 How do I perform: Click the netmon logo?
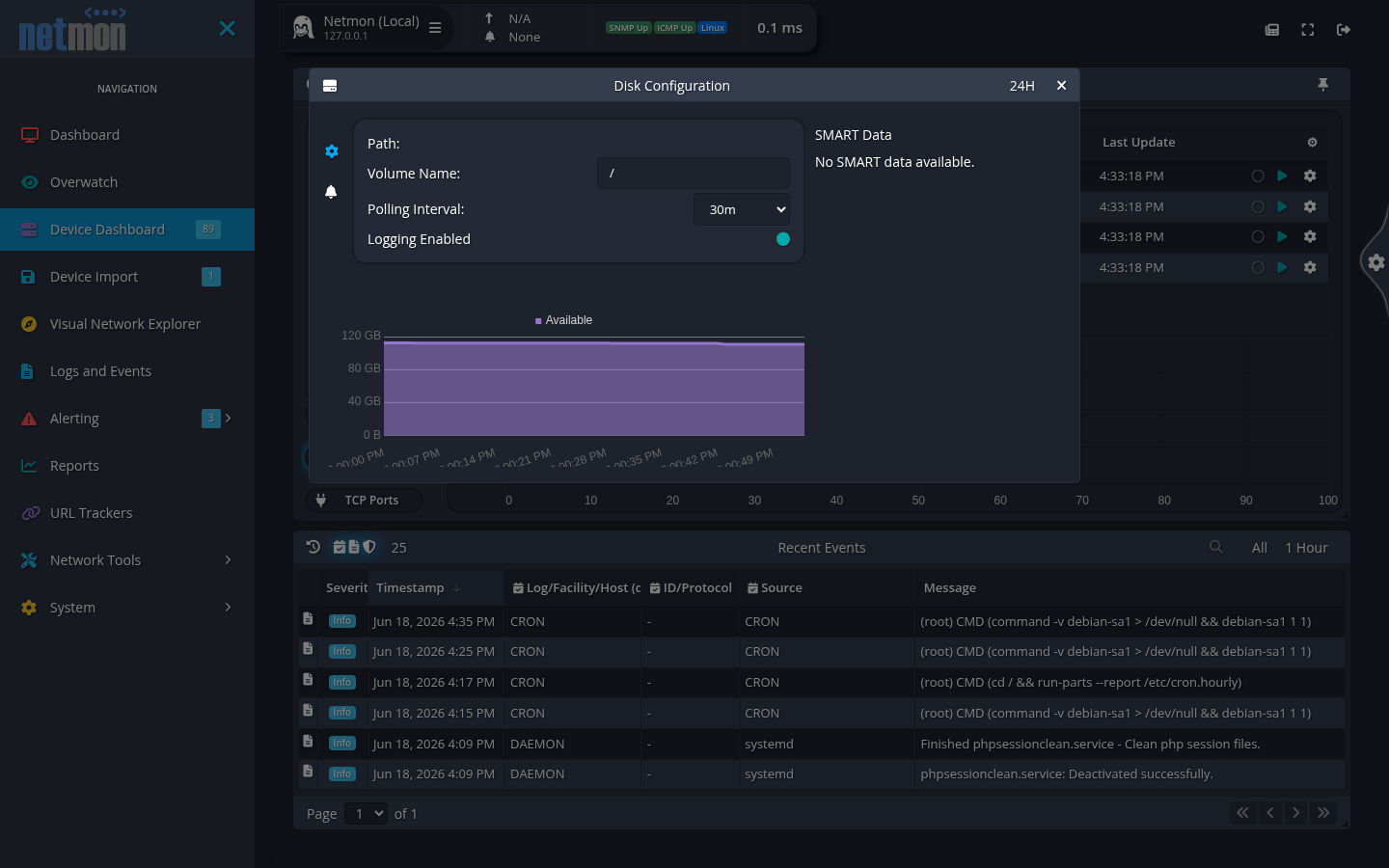tap(72, 29)
